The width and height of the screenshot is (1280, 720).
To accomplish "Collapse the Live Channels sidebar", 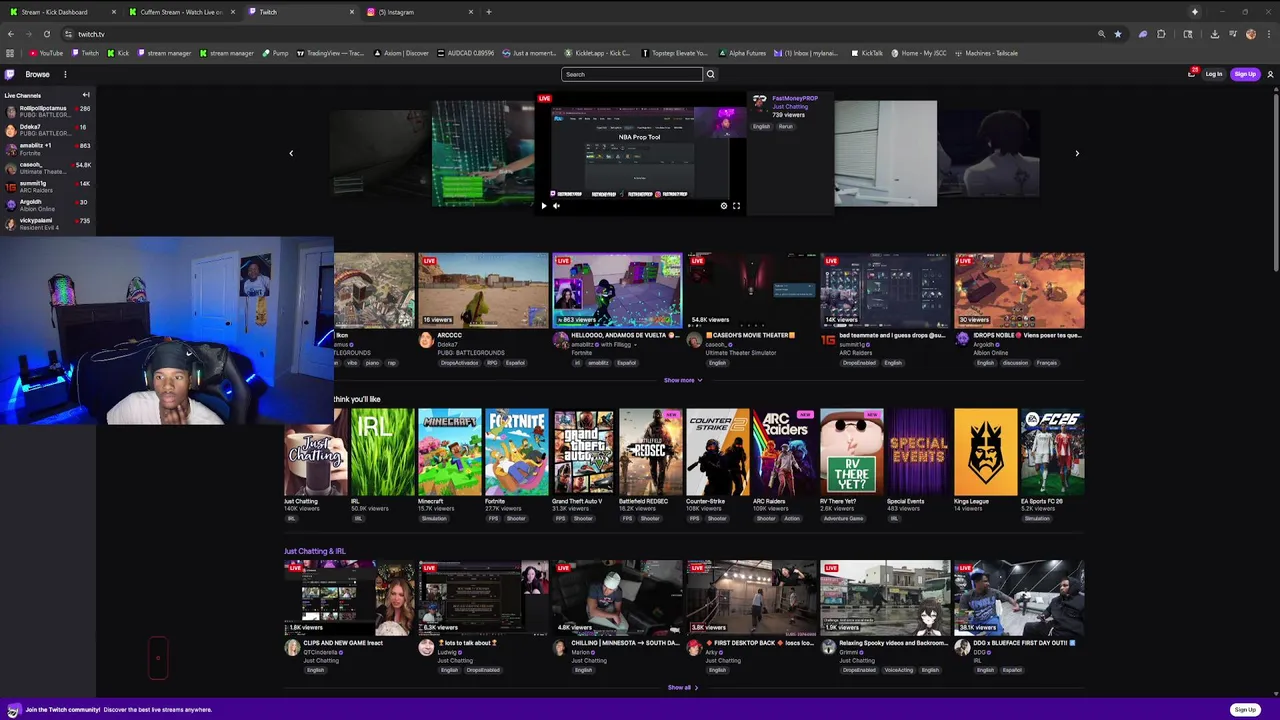I will tap(86, 95).
